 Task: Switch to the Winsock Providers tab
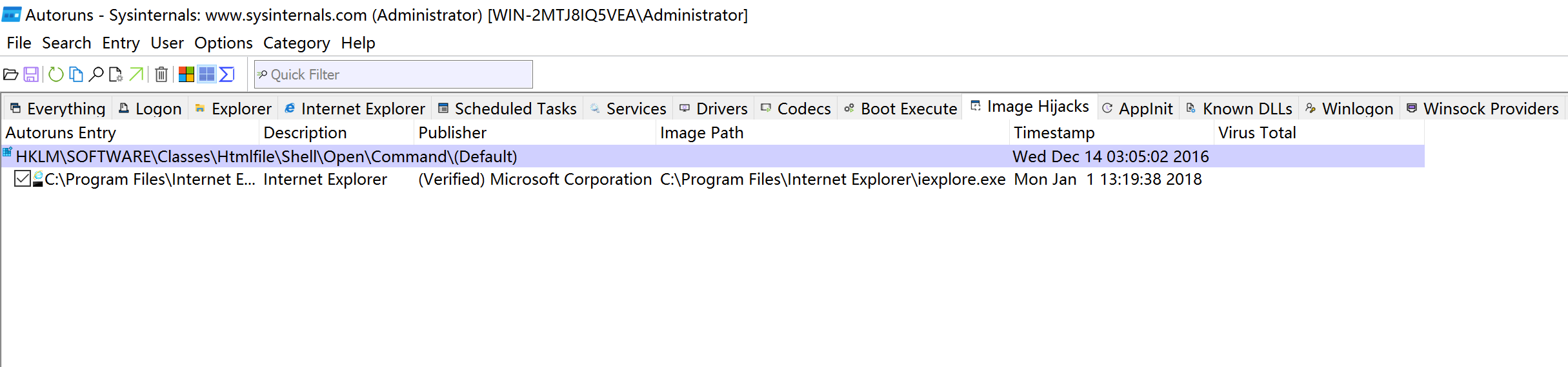click(x=1482, y=109)
